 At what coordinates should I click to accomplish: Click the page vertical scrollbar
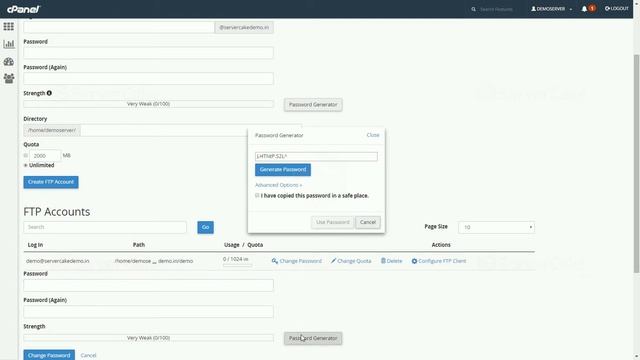tap(636, 163)
